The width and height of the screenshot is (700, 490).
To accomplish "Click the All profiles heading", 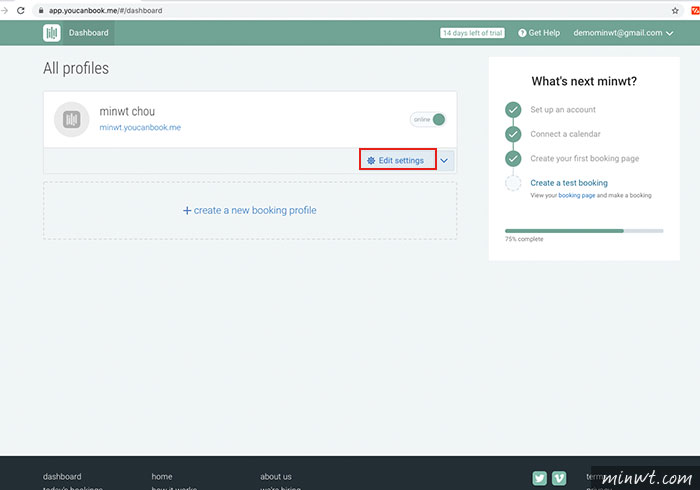I will (76, 68).
